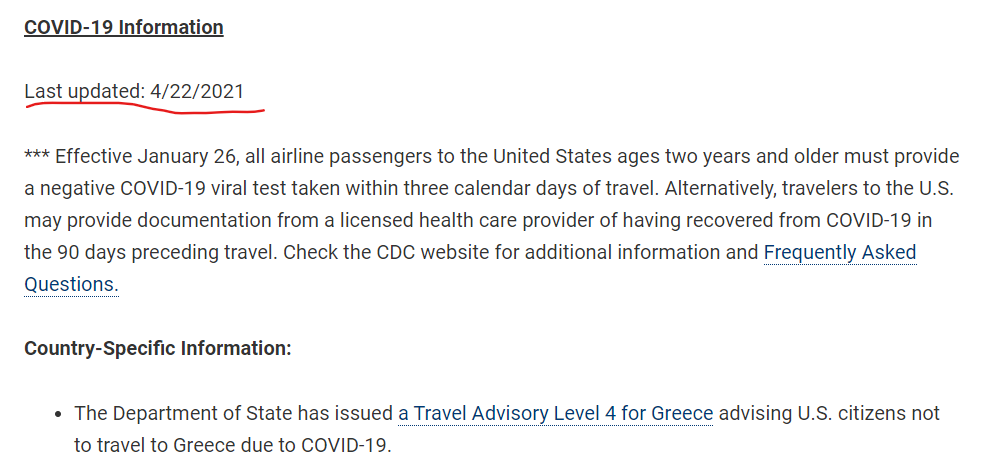
Task: Click the 4/22/2021 date
Action: pos(197,91)
